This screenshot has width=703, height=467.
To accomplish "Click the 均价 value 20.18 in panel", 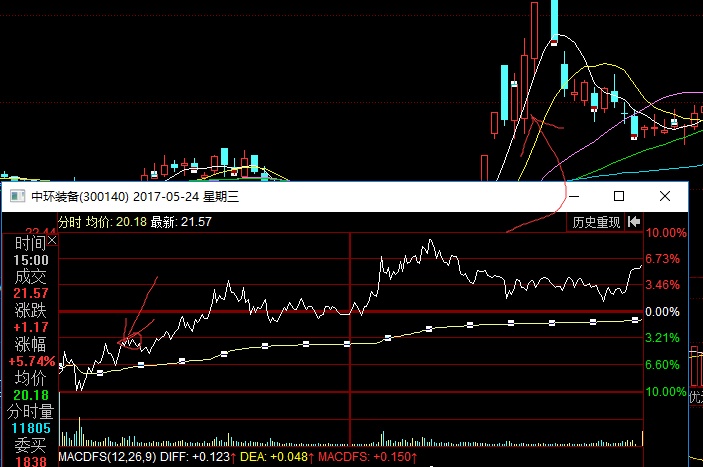I will [28, 395].
